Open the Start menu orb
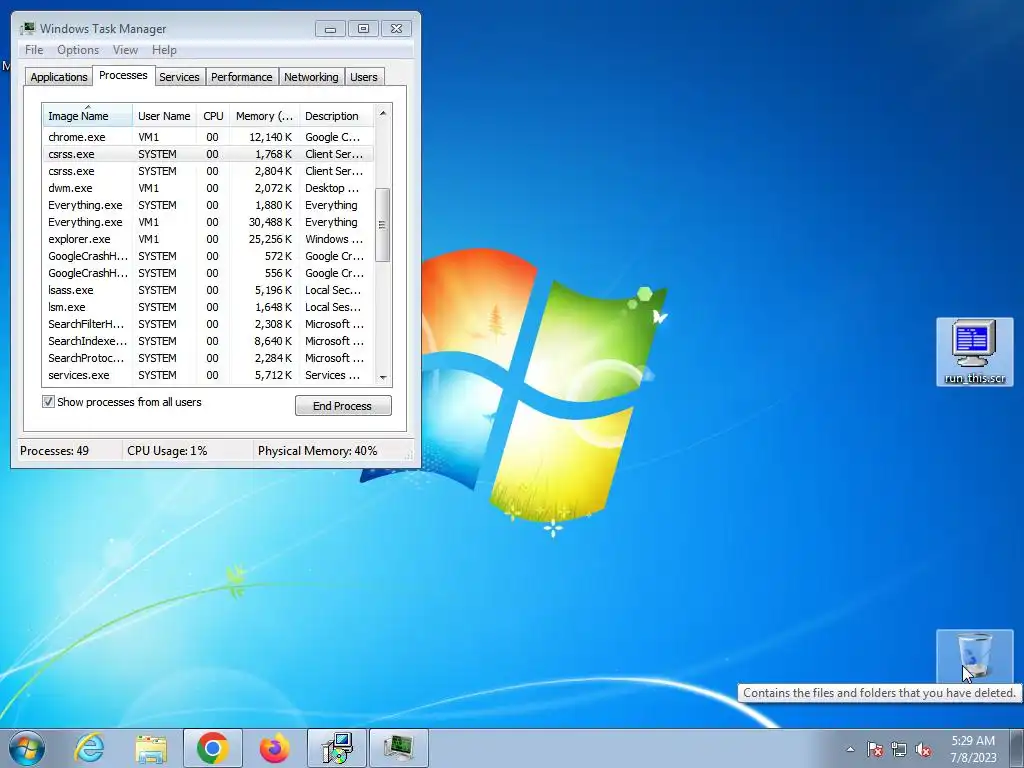Image resolution: width=1024 pixels, height=768 pixels. pyautogui.click(x=27, y=748)
